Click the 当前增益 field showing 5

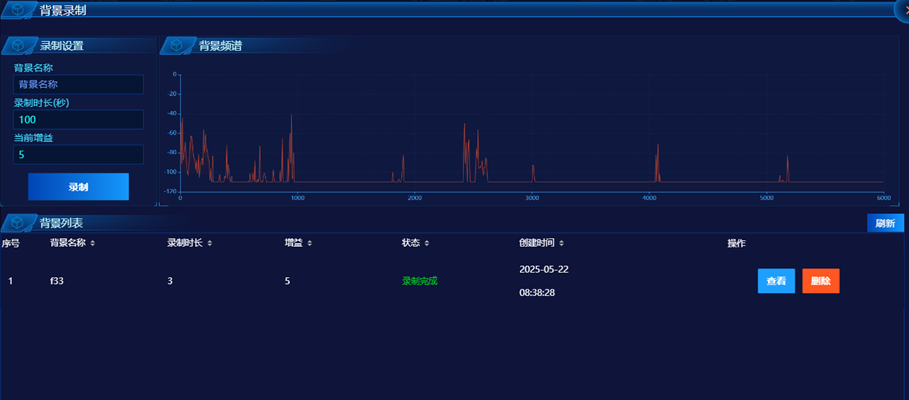tap(78, 155)
